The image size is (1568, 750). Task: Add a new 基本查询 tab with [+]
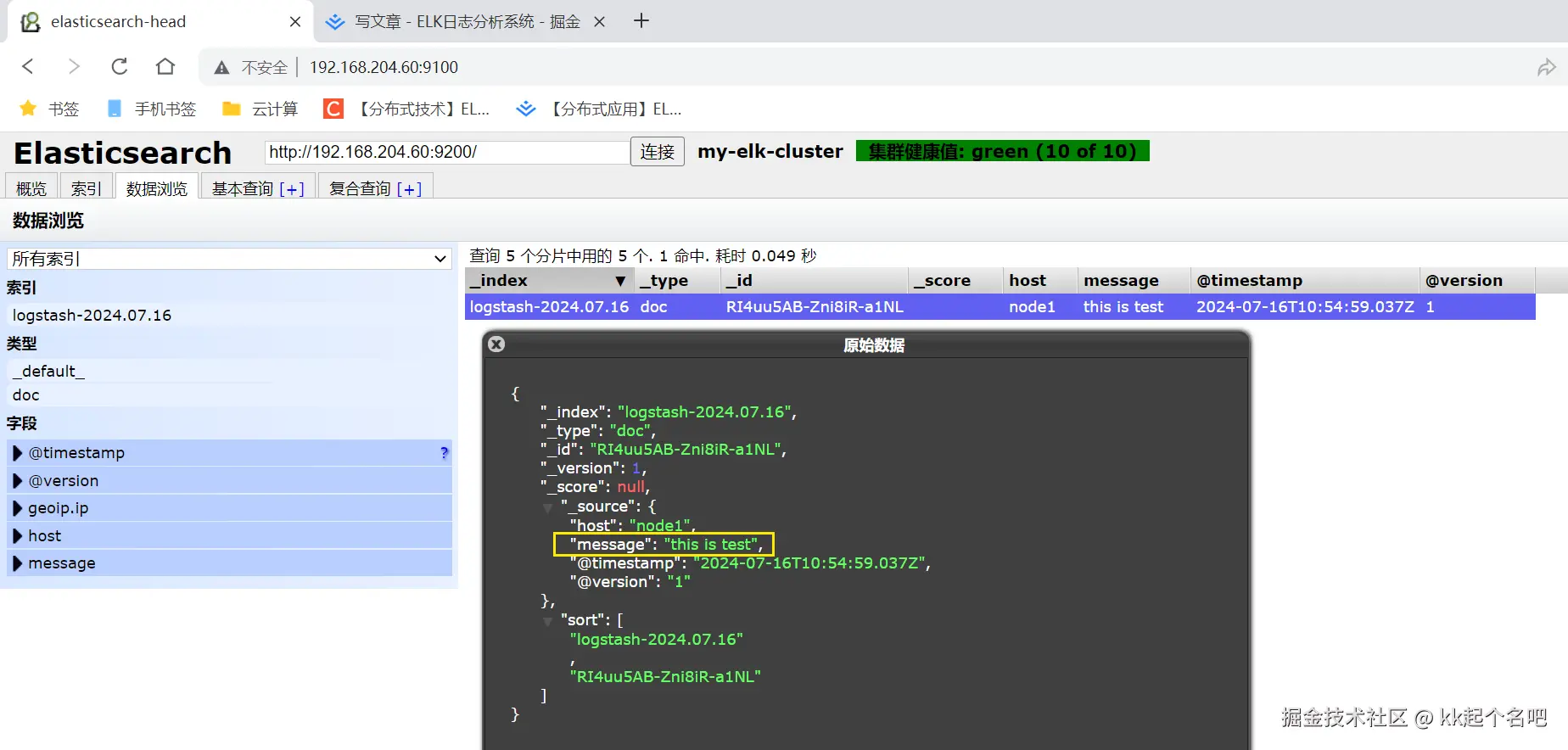pos(291,189)
